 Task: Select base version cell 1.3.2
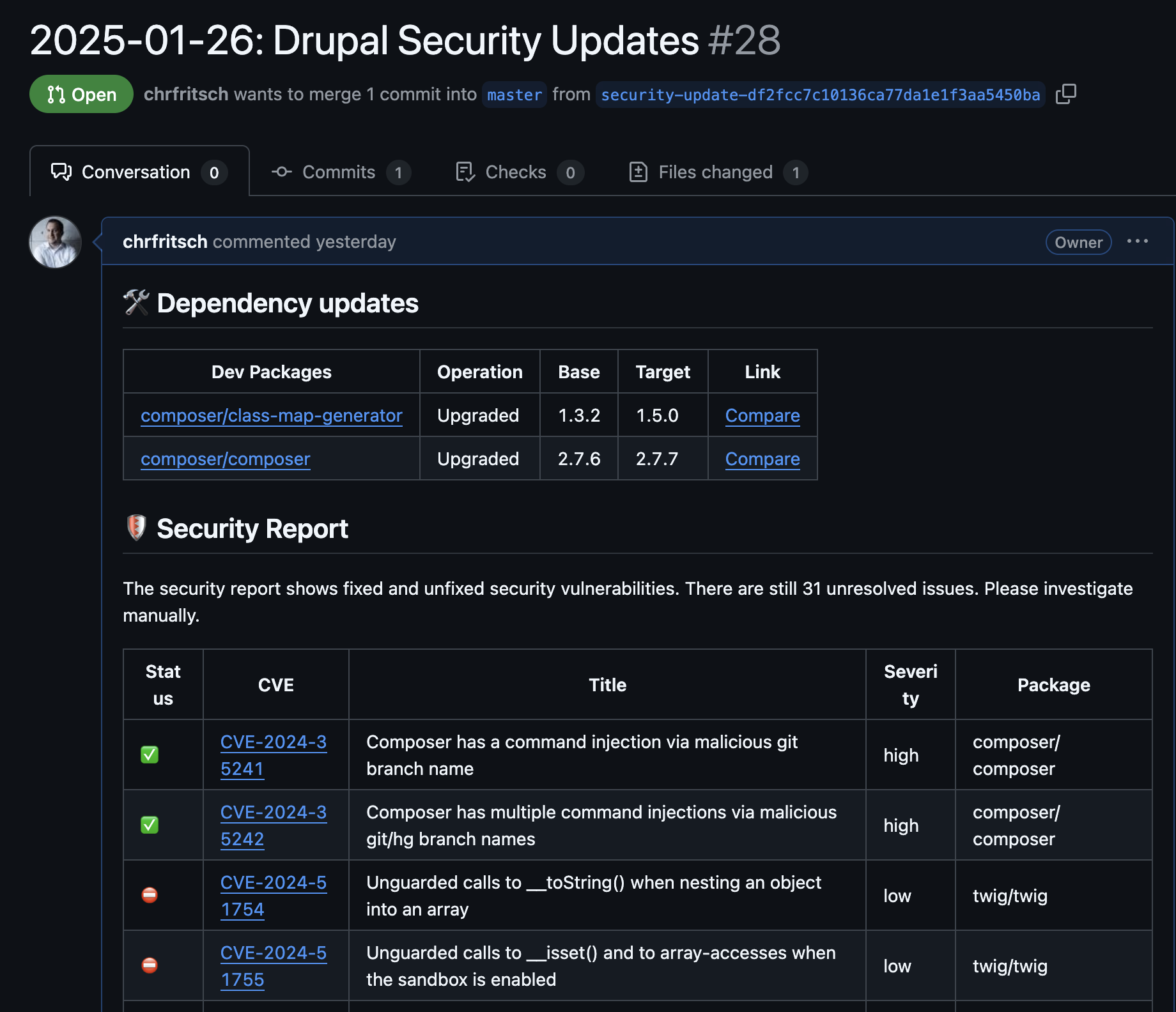coord(579,415)
